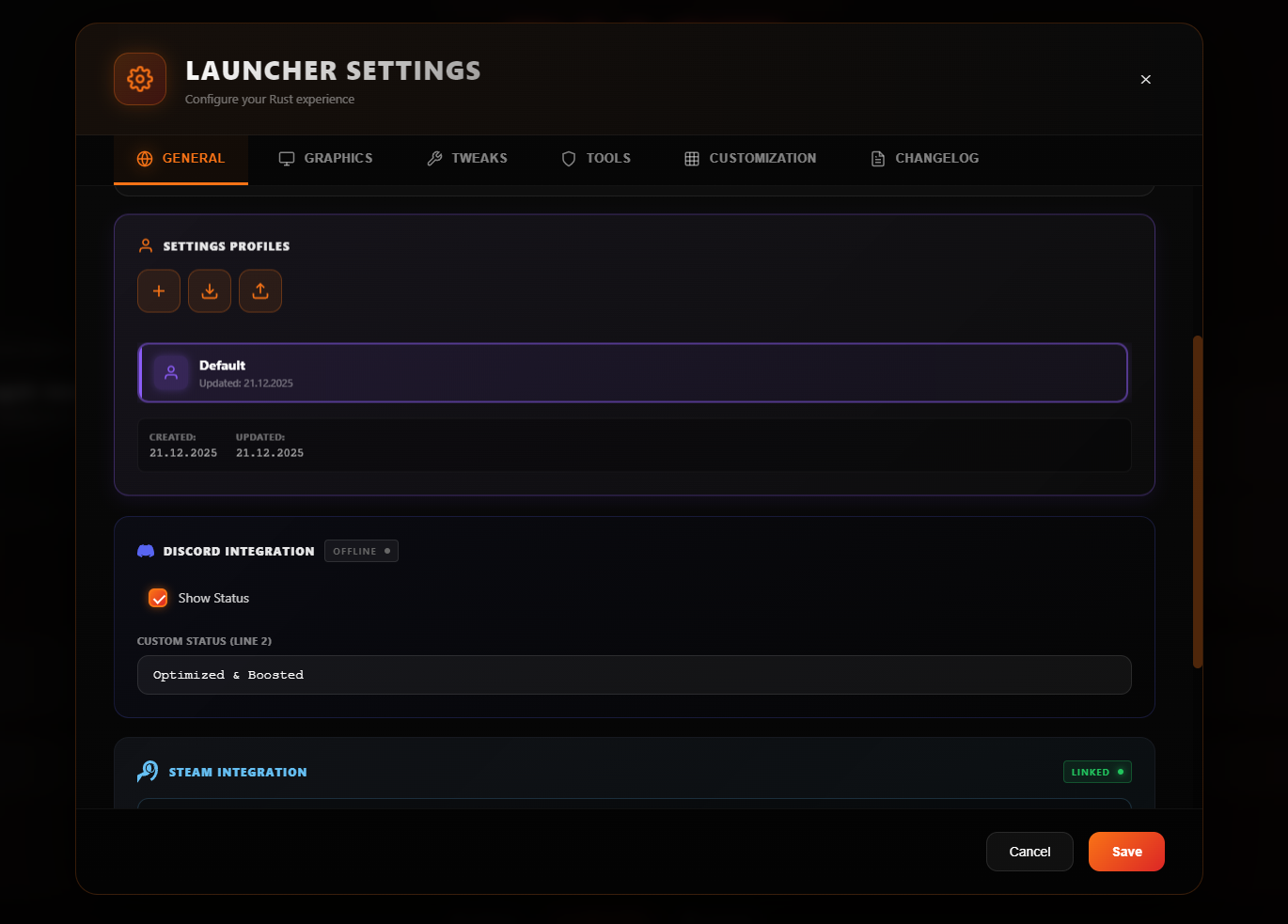Click the Discord logo icon
The image size is (1288, 924).
click(x=146, y=552)
